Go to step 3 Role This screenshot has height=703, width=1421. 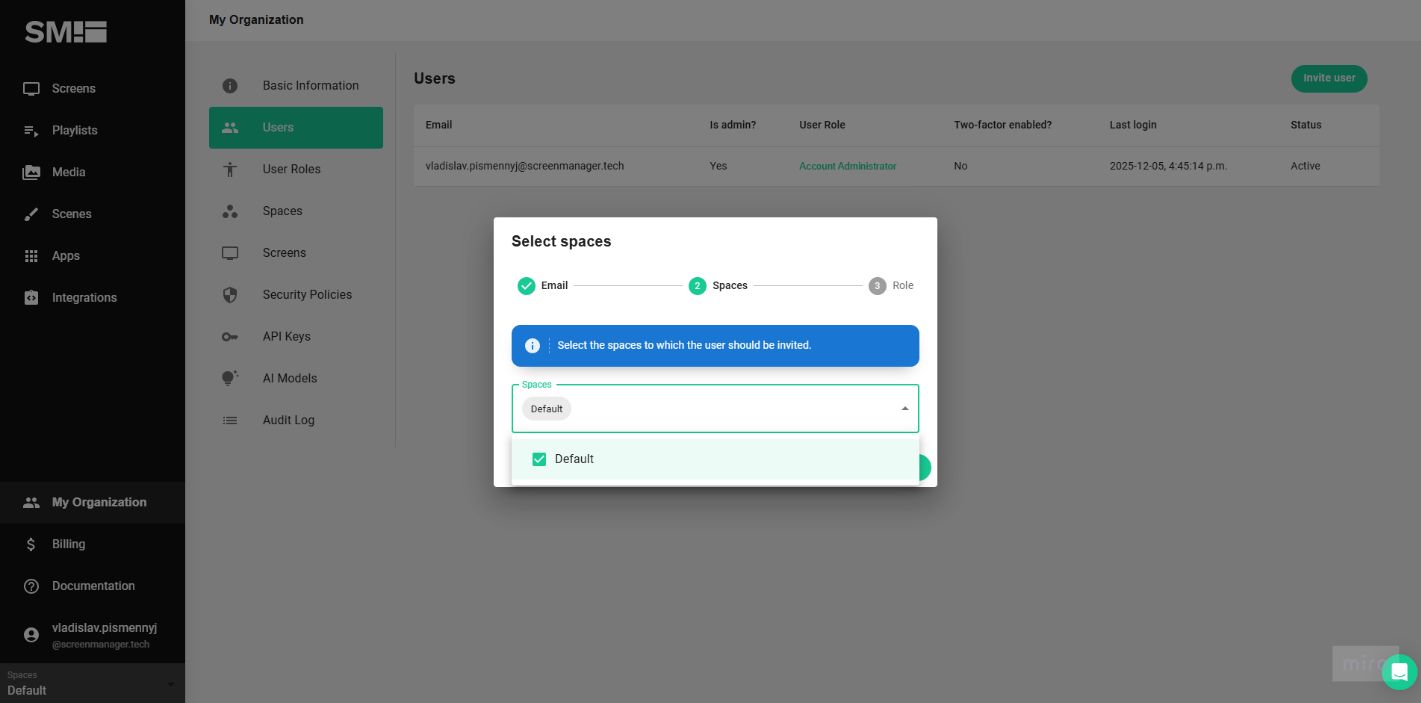coord(891,286)
